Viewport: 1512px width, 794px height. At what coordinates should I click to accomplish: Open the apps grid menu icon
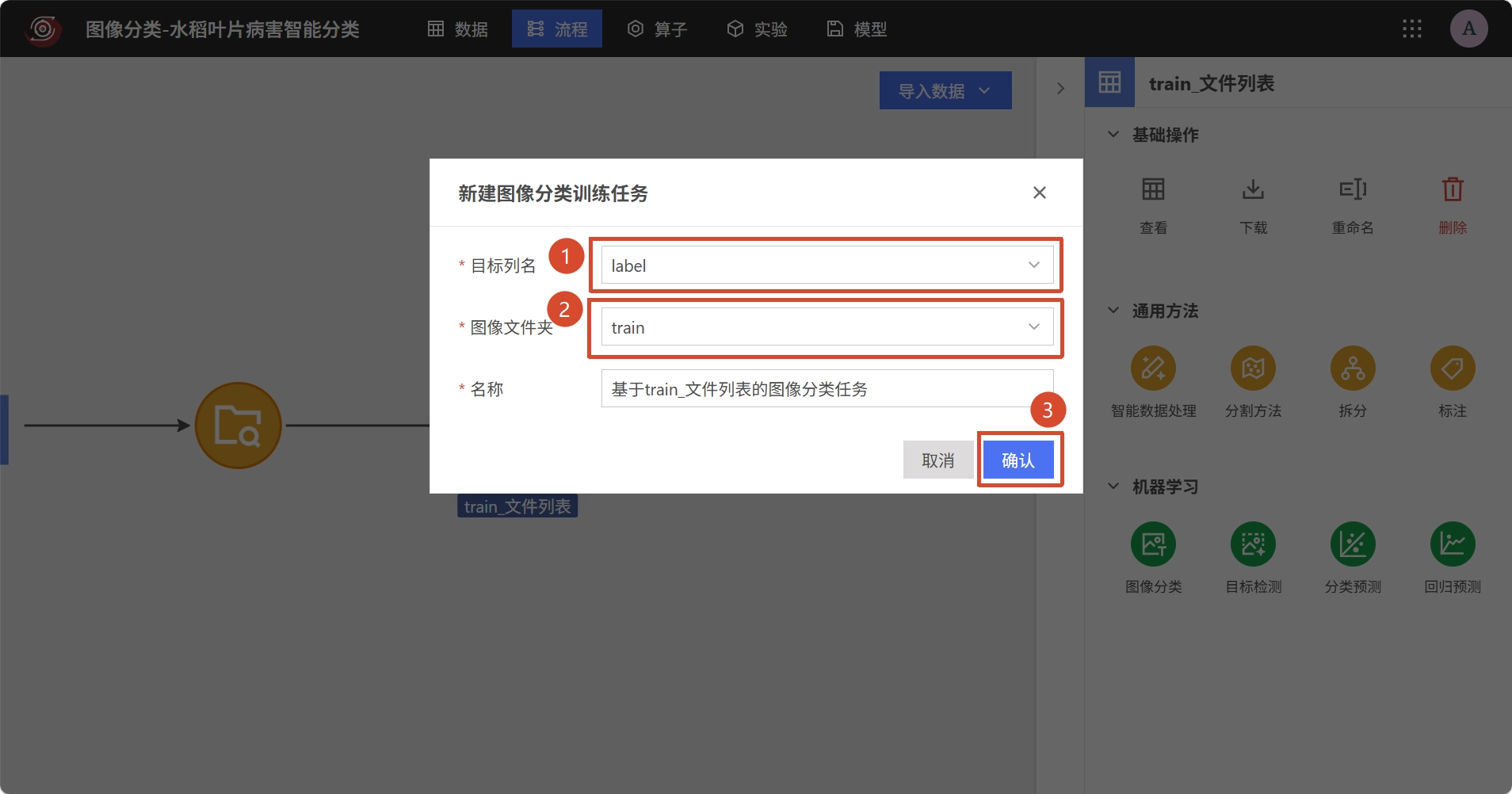1412,29
